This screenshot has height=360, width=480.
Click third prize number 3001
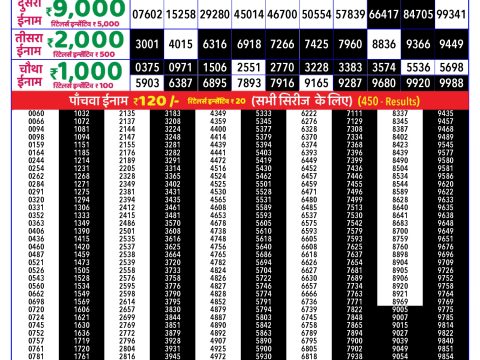pos(147,44)
